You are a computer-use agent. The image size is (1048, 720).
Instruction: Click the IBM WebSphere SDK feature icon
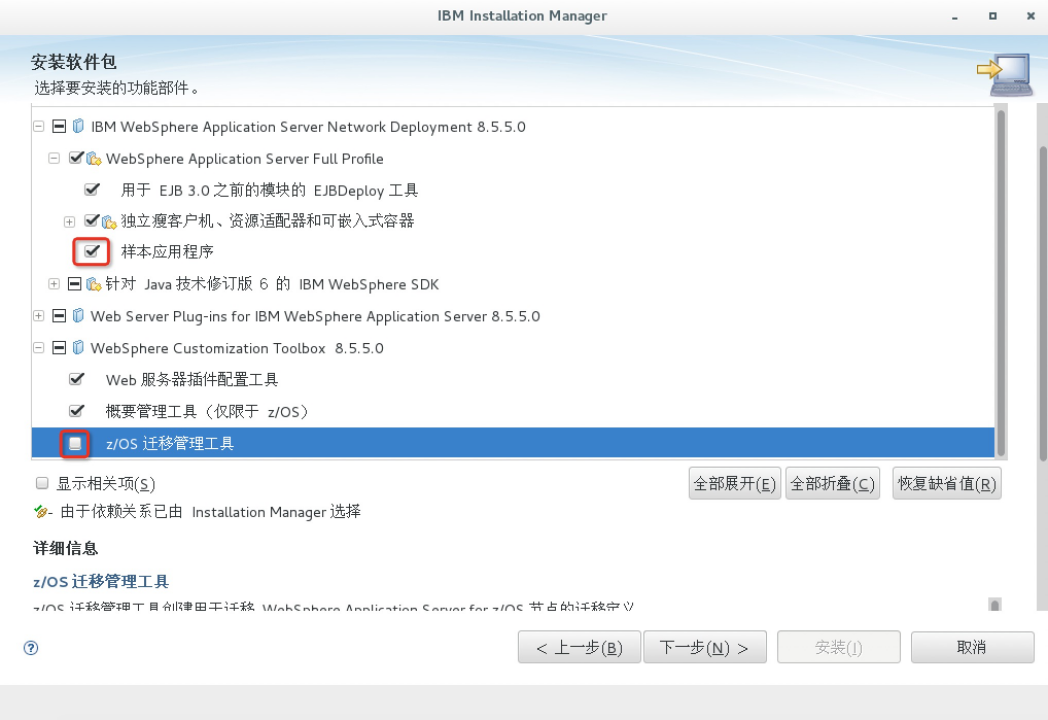[94, 284]
